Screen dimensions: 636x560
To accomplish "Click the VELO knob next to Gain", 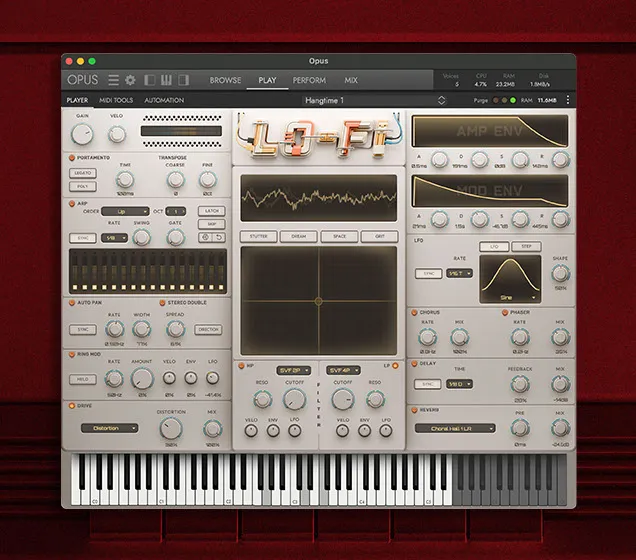I will (x=117, y=134).
